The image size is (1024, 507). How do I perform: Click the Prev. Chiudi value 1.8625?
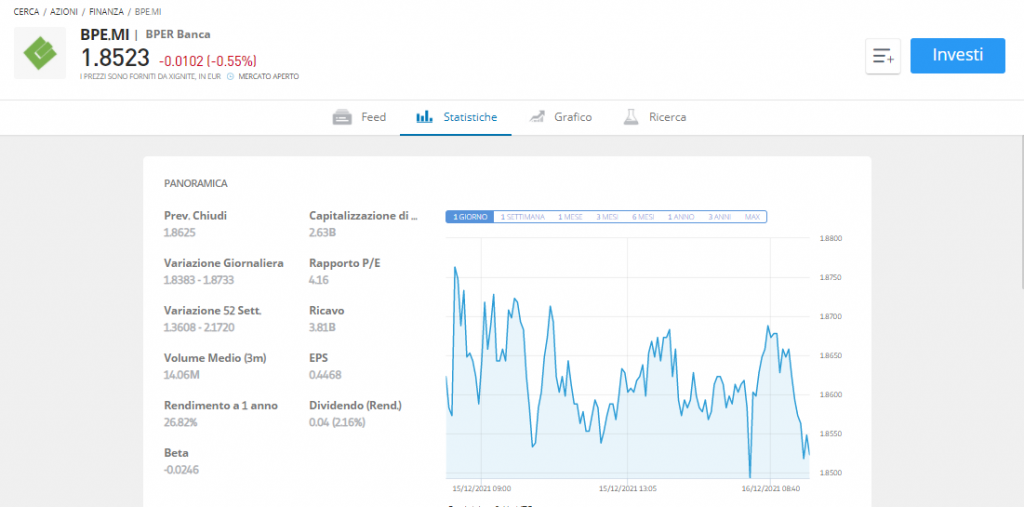(180, 232)
